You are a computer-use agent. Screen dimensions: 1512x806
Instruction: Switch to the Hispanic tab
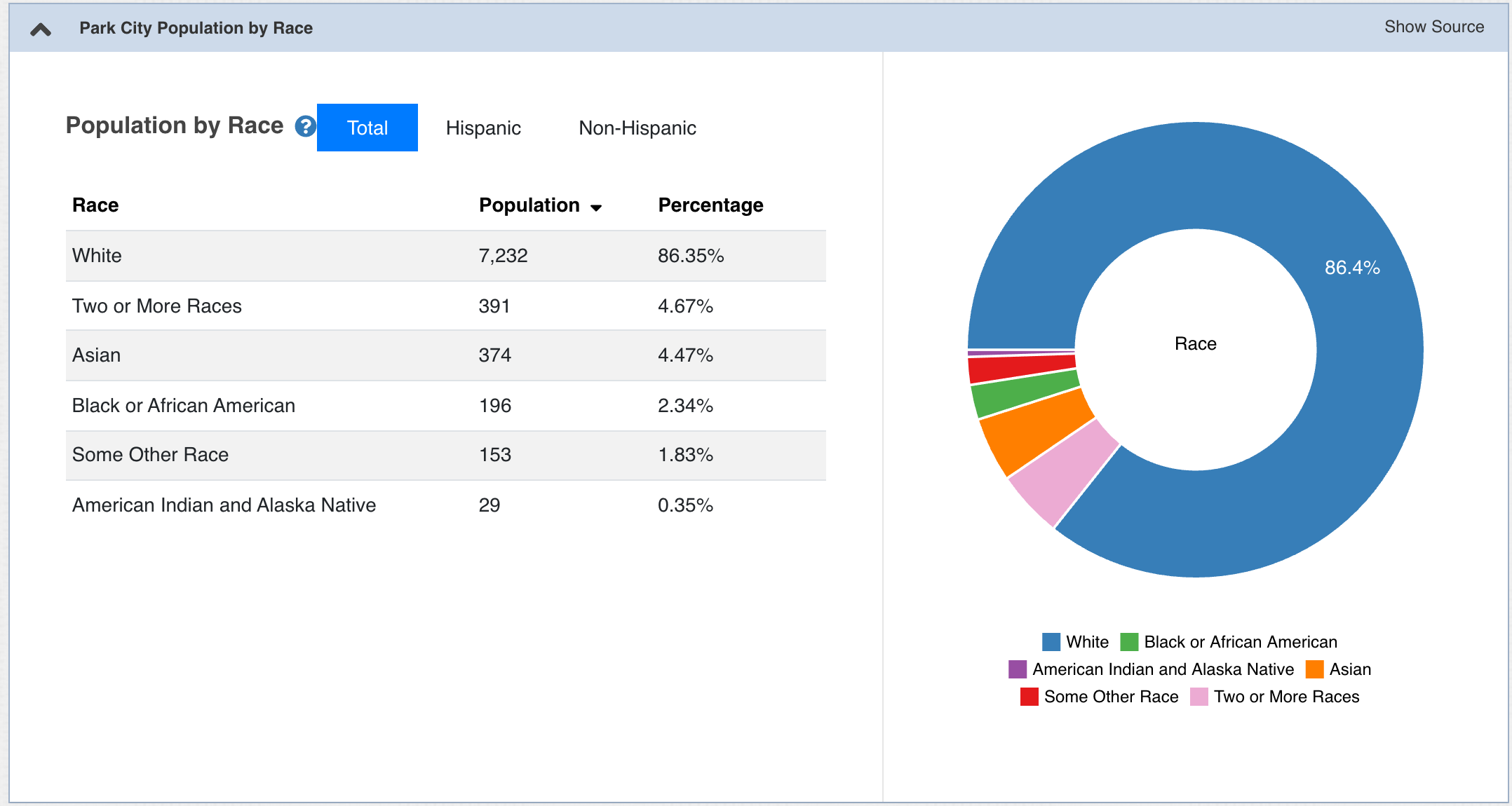(483, 128)
